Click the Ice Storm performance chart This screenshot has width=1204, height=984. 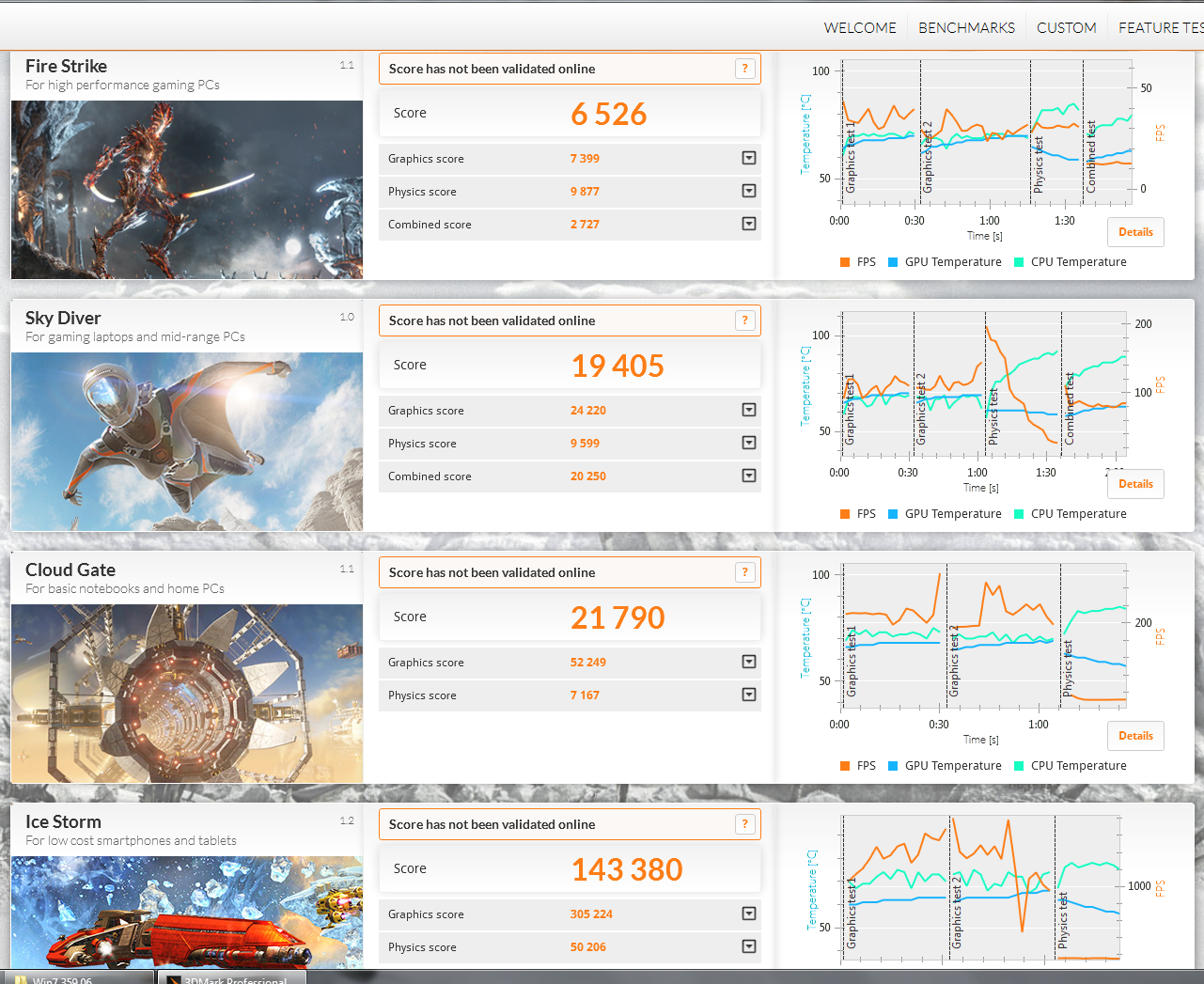point(980,889)
